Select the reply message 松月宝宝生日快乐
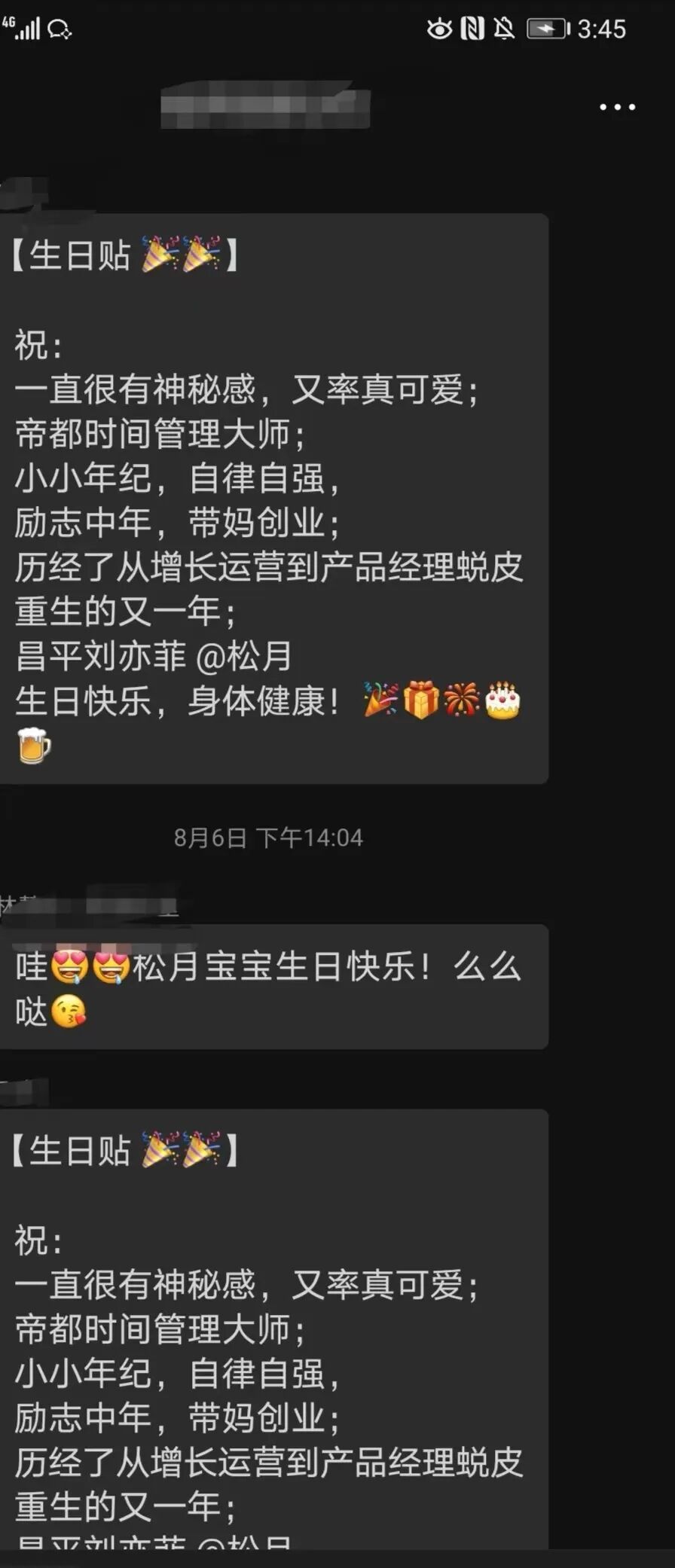 click(274, 987)
